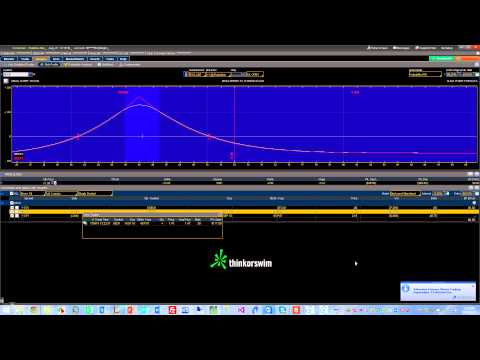The width and height of the screenshot is (480, 360).
Task: Open the Charts main tab
Action: coord(94,59)
